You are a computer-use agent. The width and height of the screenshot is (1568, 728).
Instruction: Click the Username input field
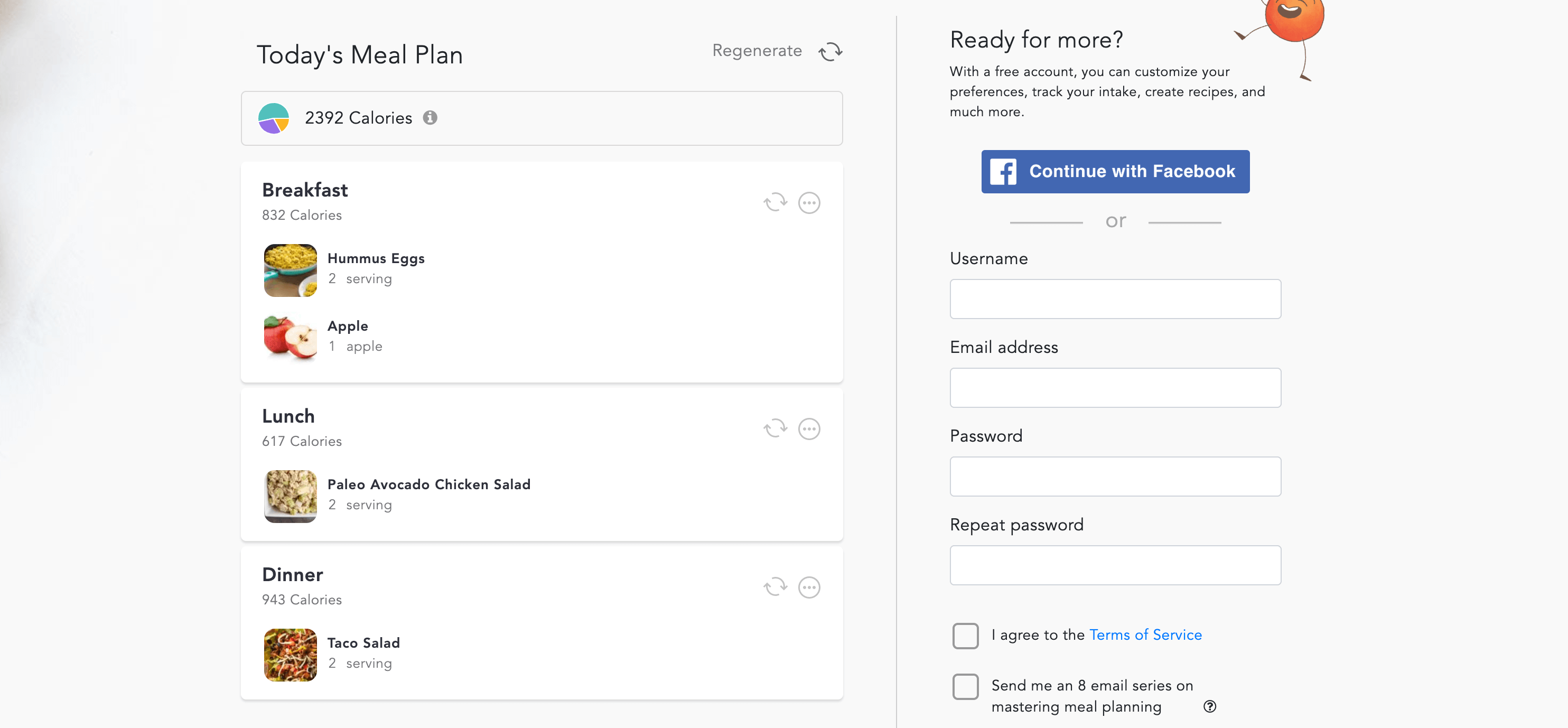point(1115,299)
